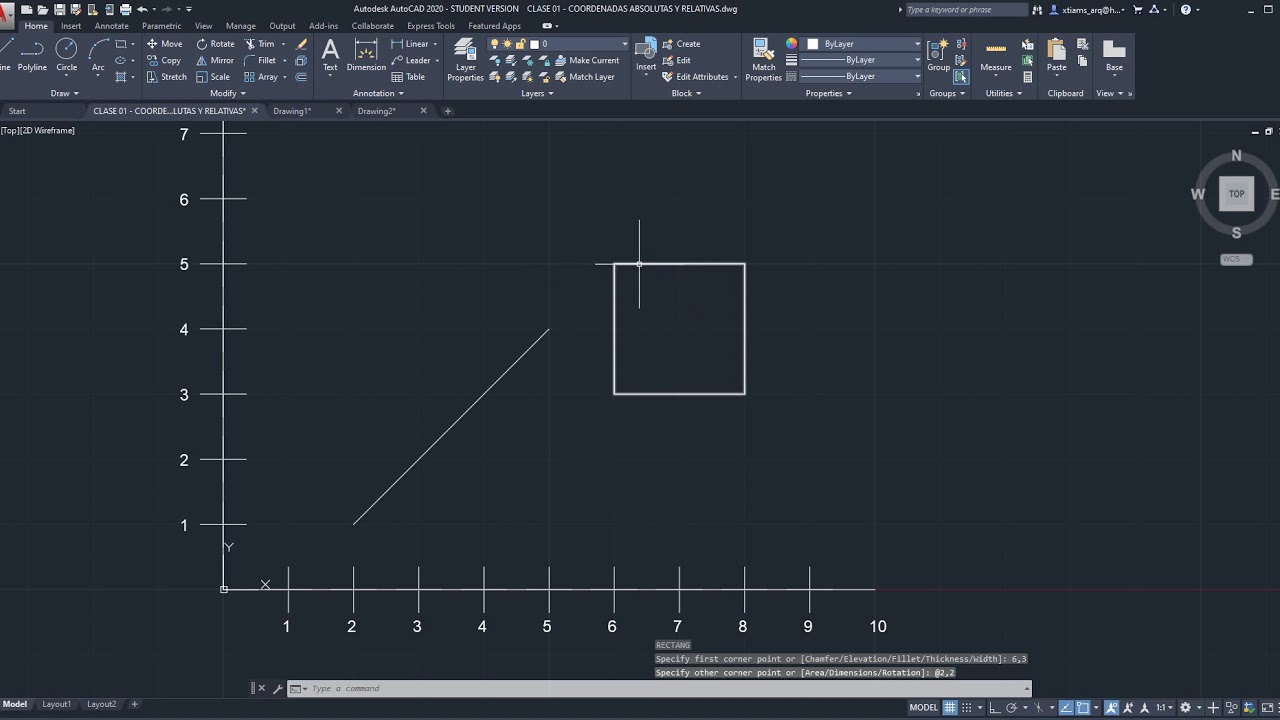Image resolution: width=1280 pixels, height=720 pixels.
Task: Click the Dimension tool
Action: pyautogui.click(x=366, y=55)
